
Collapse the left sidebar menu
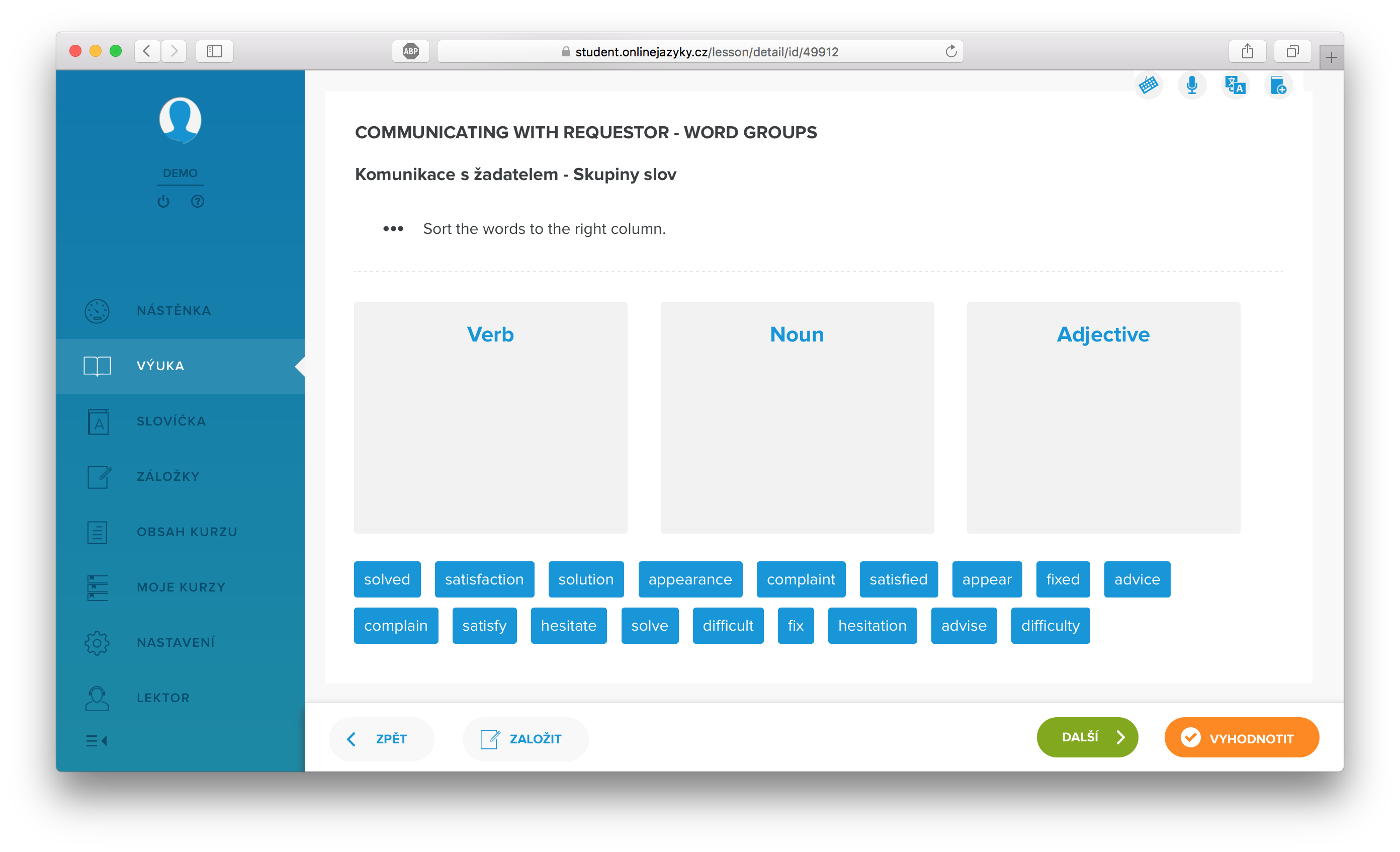[x=97, y=741]
